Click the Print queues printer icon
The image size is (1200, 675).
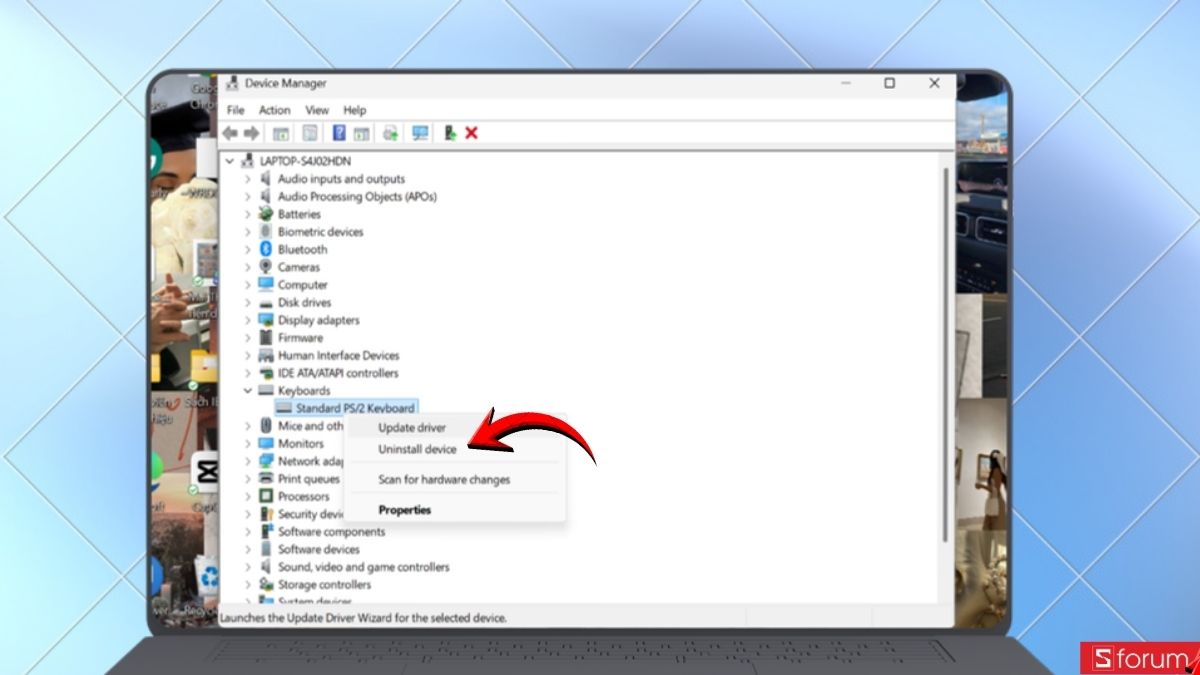click(266, 479)
